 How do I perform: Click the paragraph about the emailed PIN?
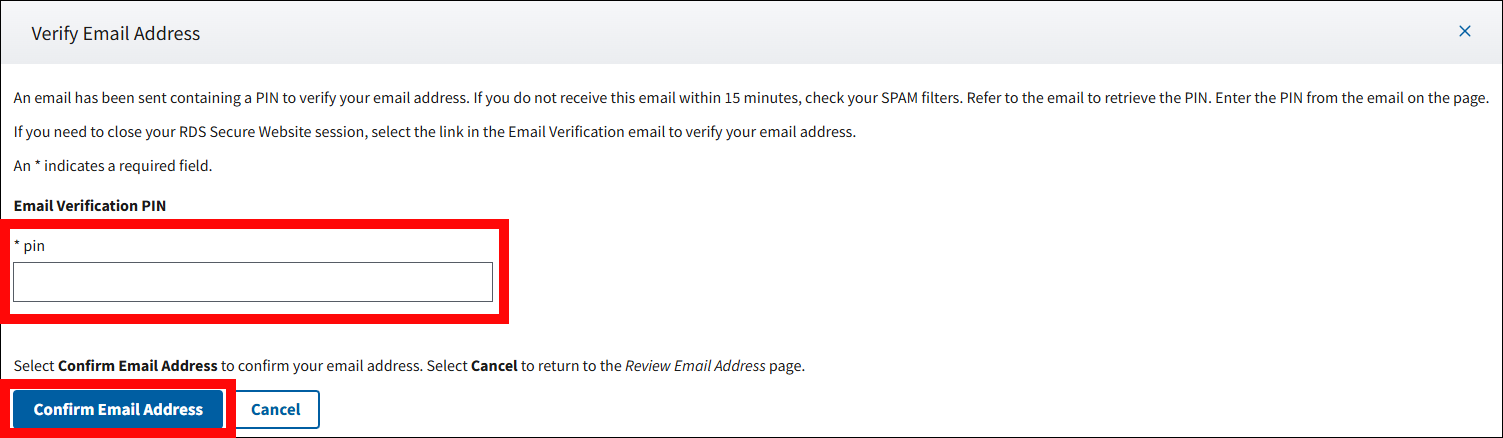pyautogui.click(x=400, y=98)
